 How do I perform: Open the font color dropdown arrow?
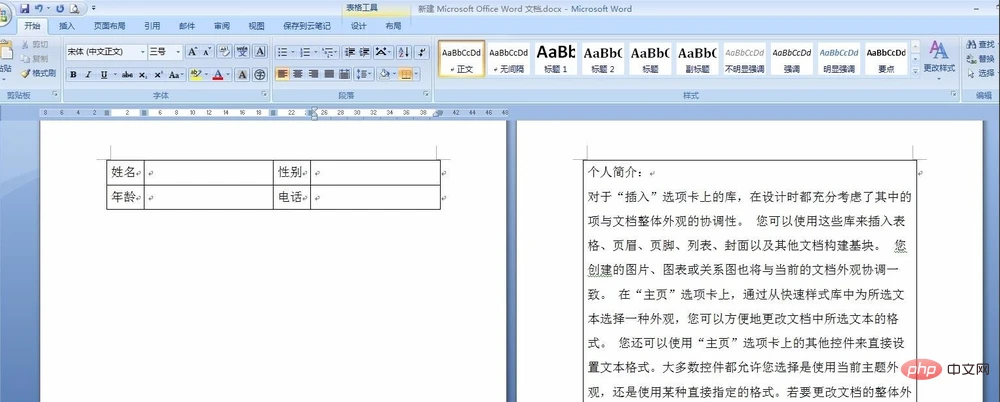(229, 75)
